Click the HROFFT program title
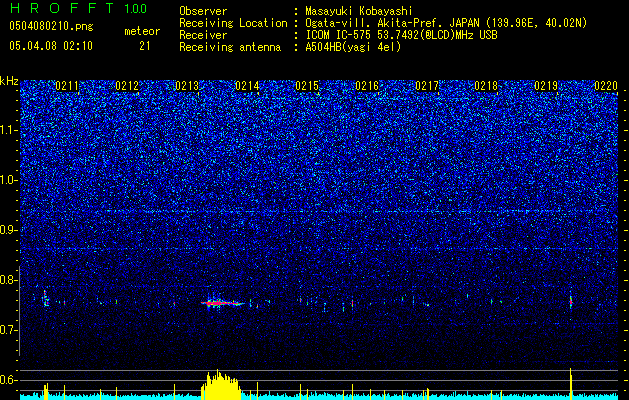This screenshot has height=400, width=629. (62, 8)
